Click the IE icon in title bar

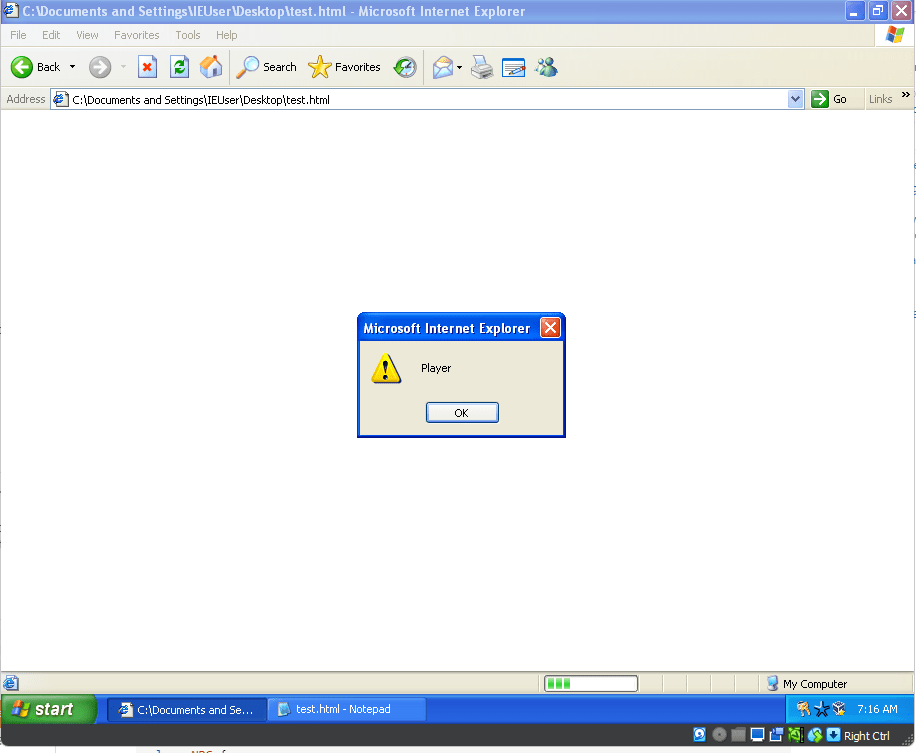(x=11, y=11)
